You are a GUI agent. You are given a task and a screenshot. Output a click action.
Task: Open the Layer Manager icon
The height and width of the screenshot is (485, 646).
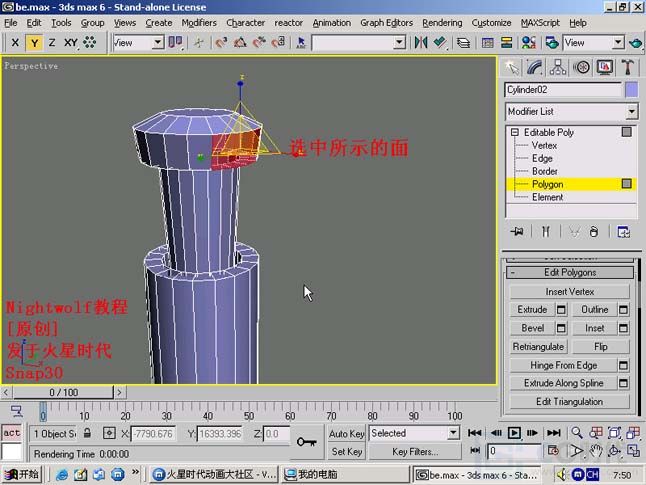click(463, 42)
